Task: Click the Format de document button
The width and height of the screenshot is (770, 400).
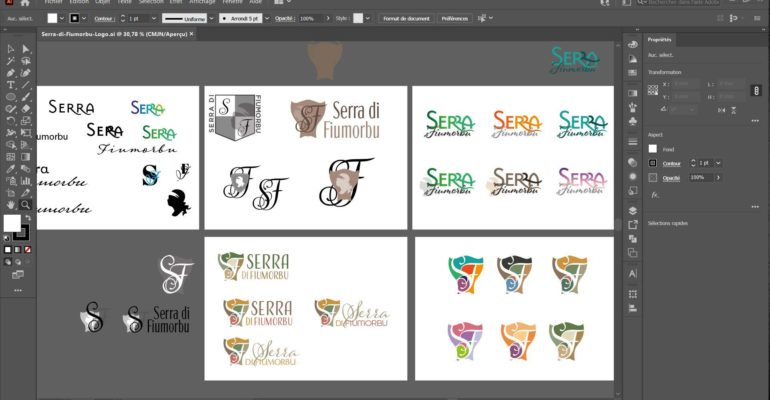Action: pyautogui.click(x=407, y=19)
